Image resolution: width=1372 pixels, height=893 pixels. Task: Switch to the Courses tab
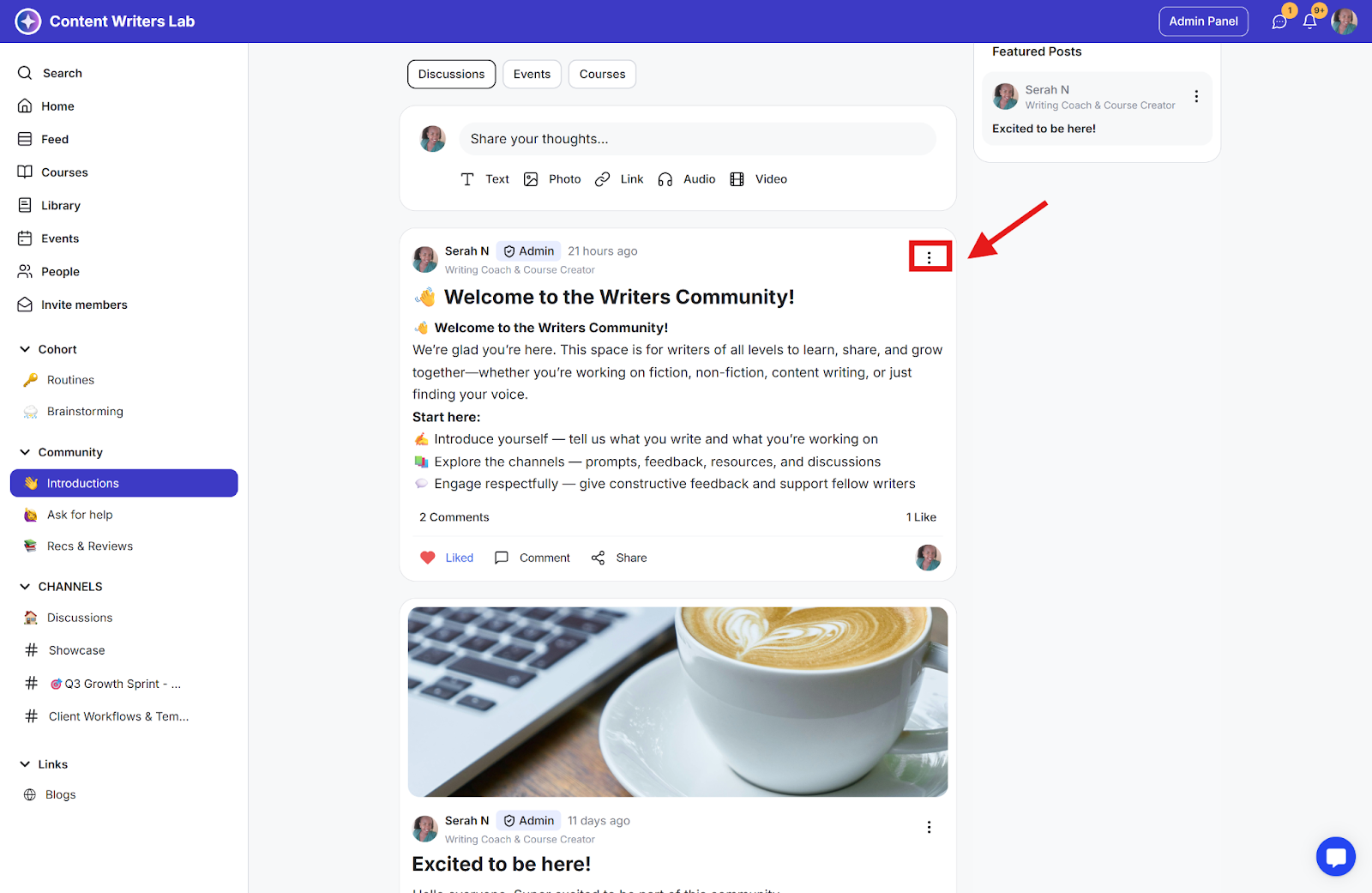click(x=602, y=75)
